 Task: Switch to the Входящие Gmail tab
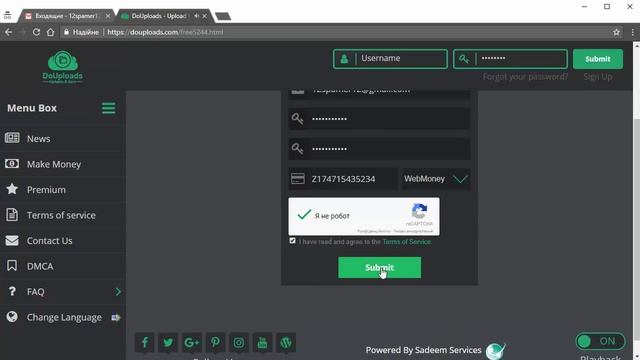point(67,16)
